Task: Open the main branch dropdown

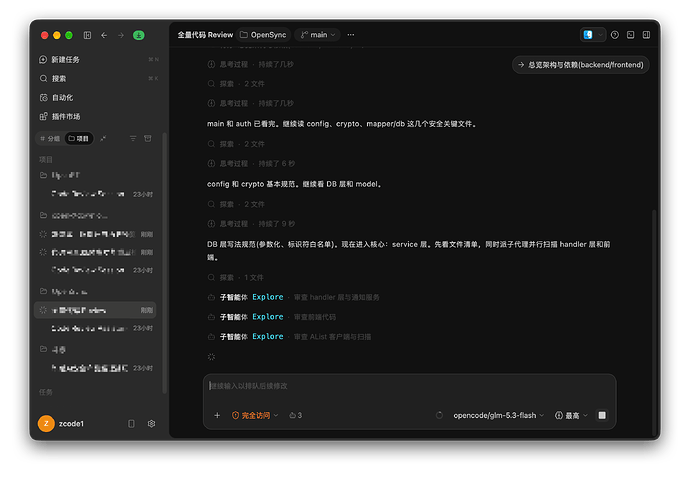Action: coord(317,35)
